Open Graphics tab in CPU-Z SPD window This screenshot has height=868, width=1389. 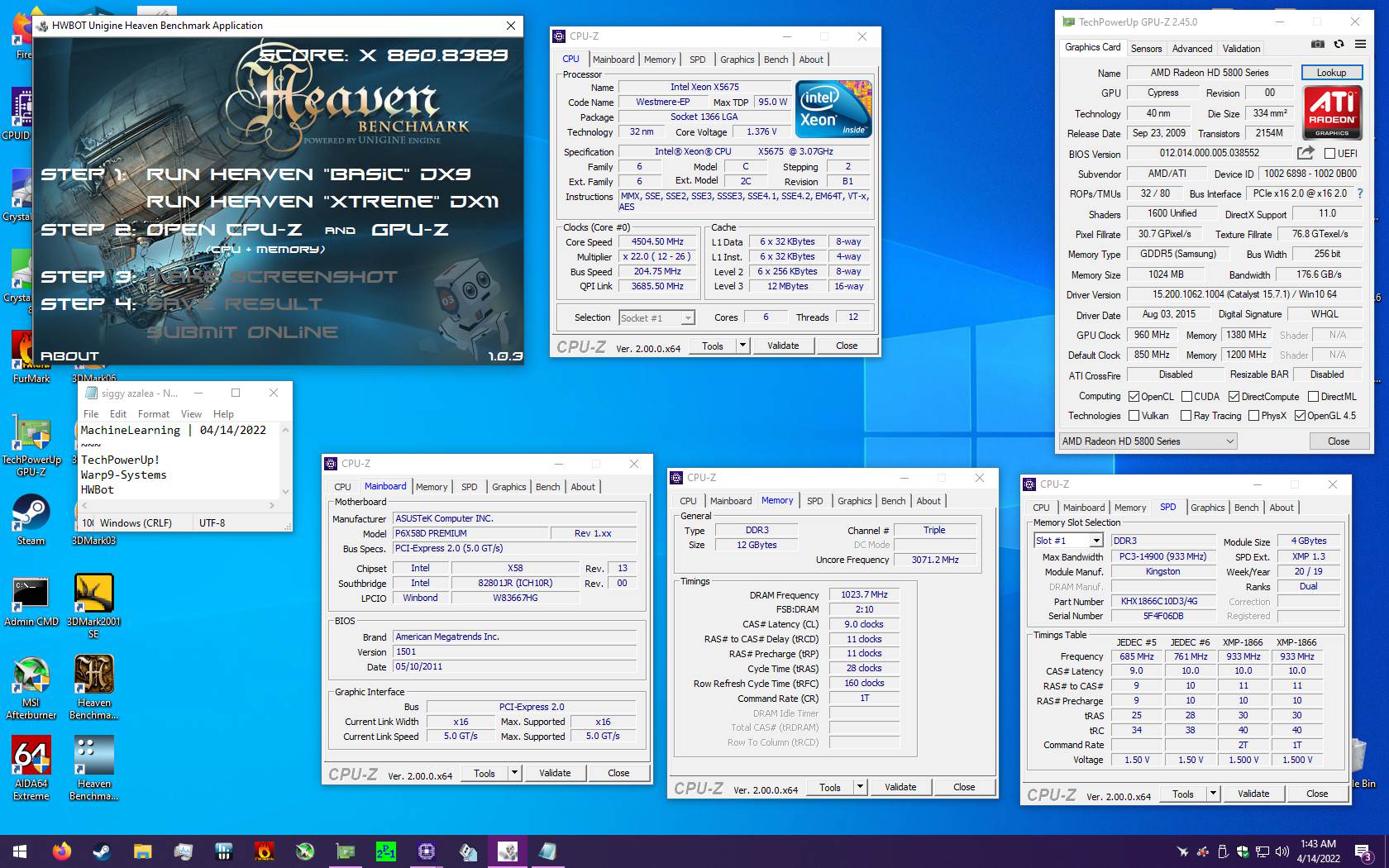click(1207, 508)
